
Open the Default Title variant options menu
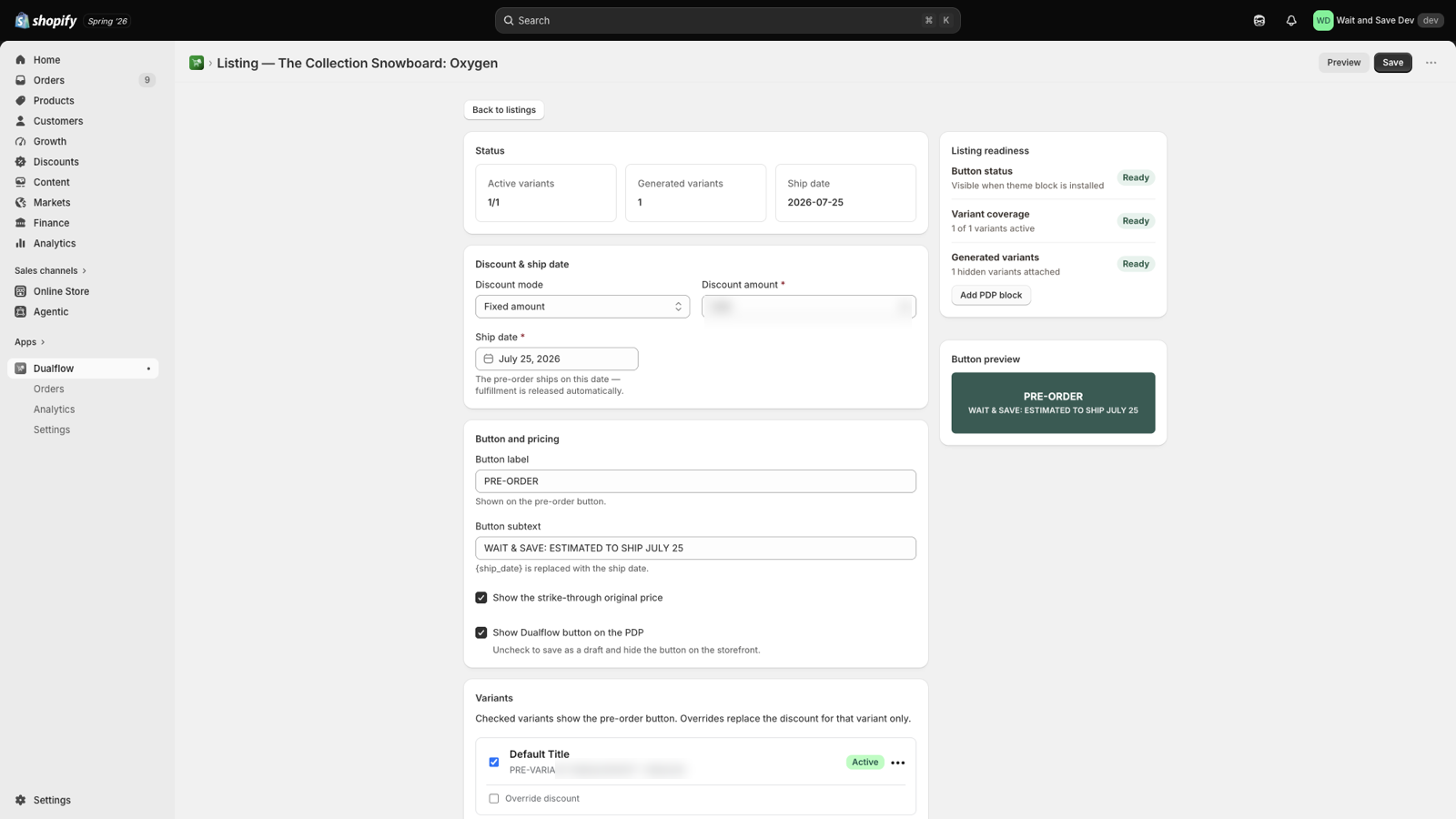(x=898, y=763)
